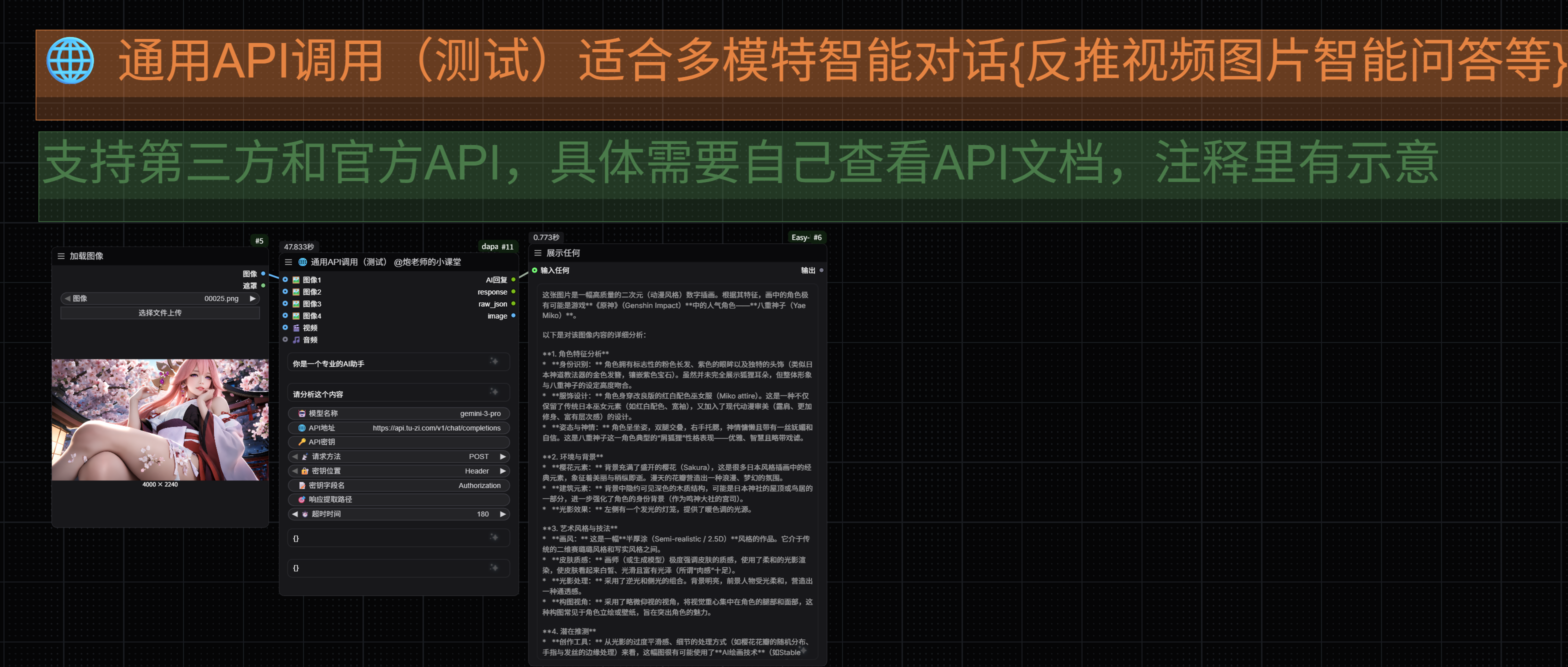Click the "Easy- #6" node badge
1568x667 pixels.
point(806,237)
